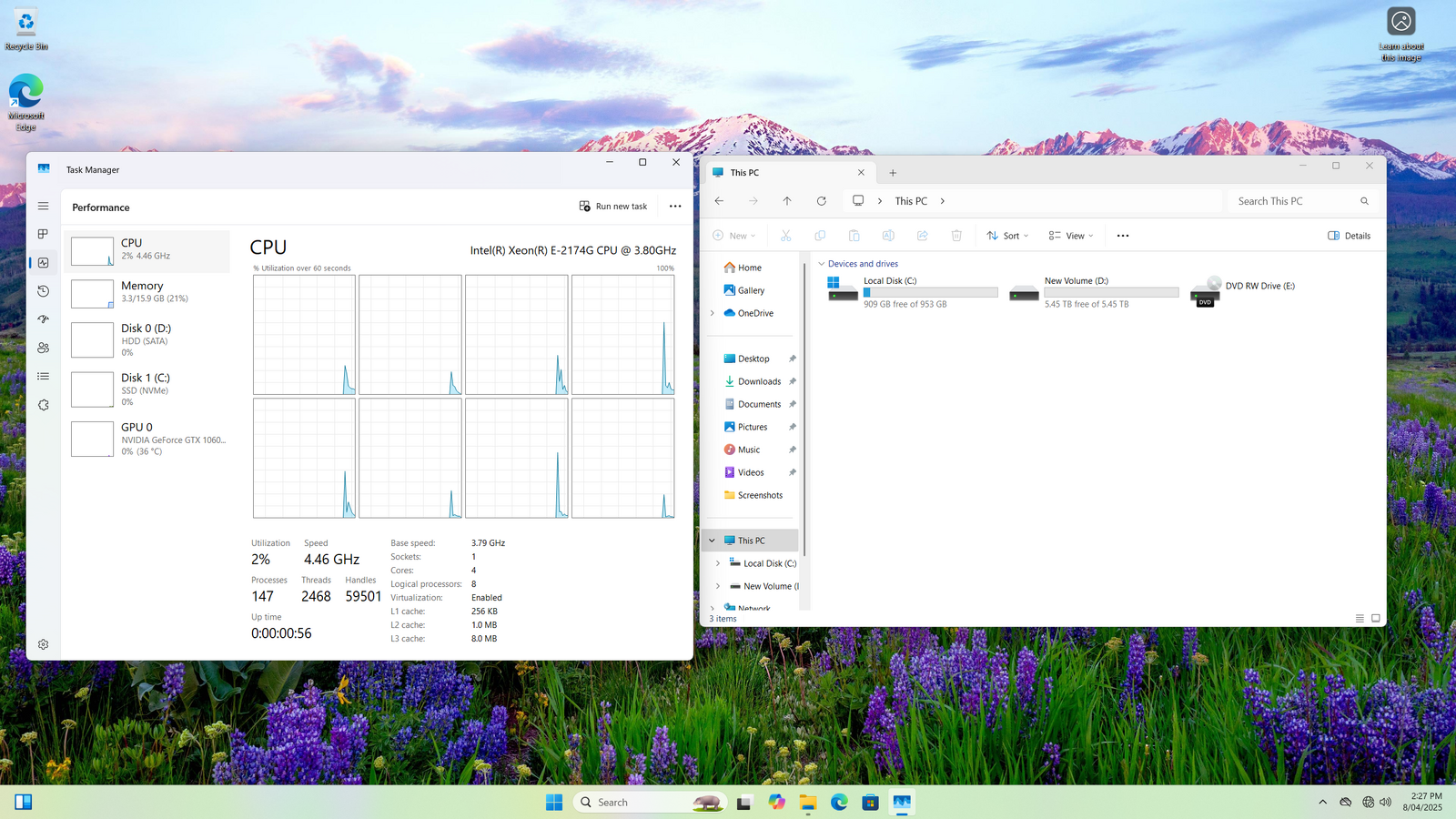The height and width of the screenshot is (819, 1456).
Task: Open Task Manager Settings gear
Action: (x=43, y=644)
